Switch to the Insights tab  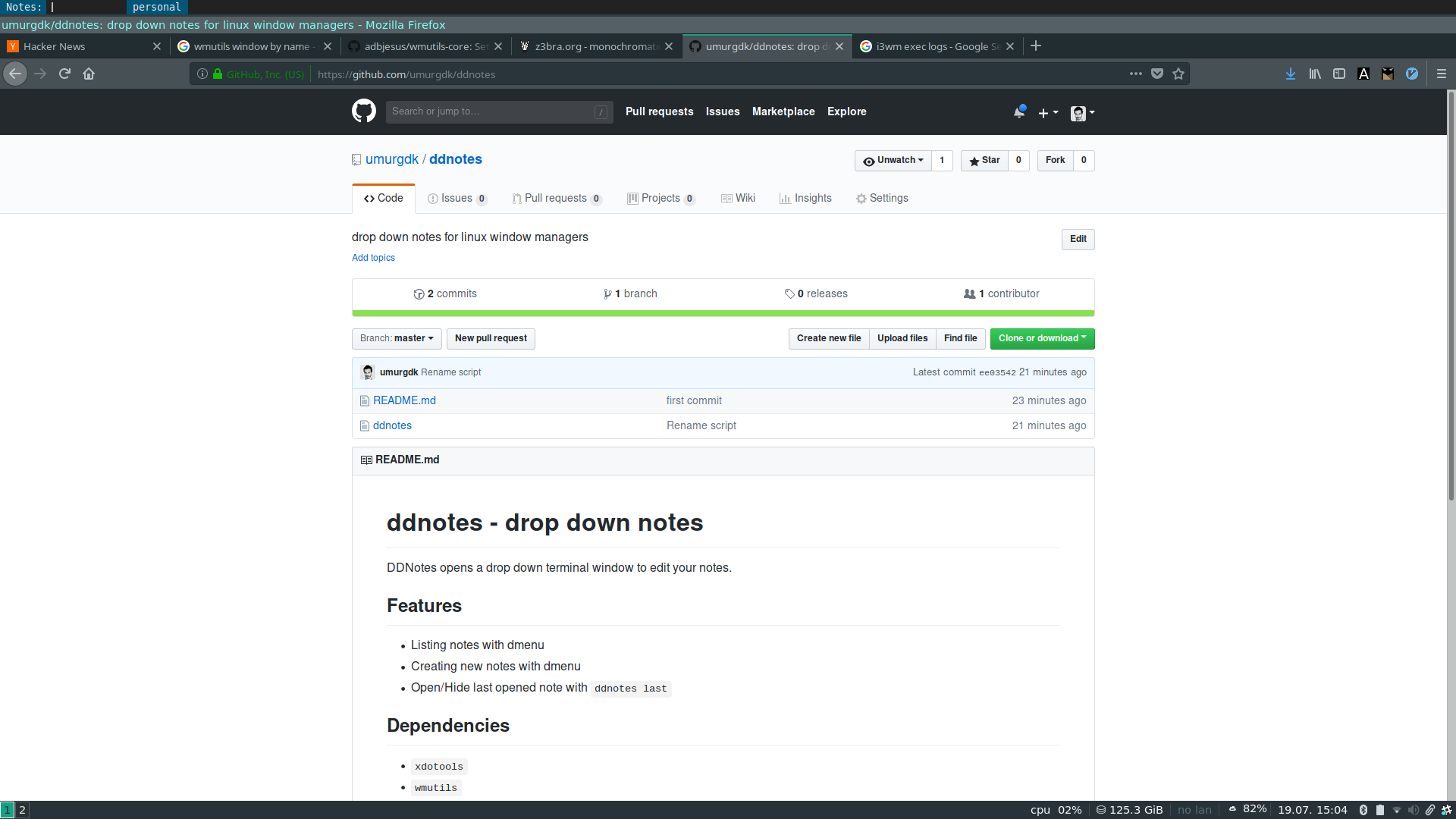tap(805, 198)
